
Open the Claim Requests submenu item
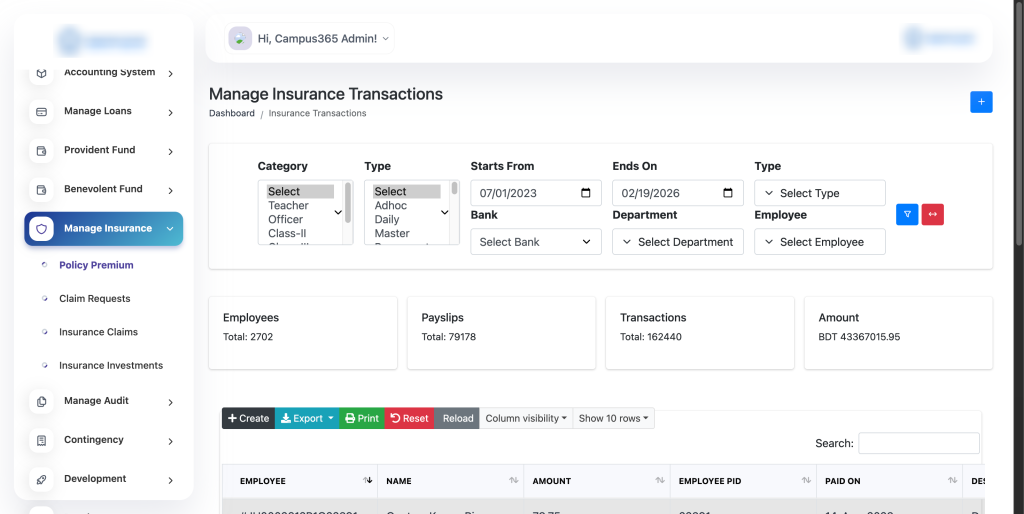coord(94,299)
